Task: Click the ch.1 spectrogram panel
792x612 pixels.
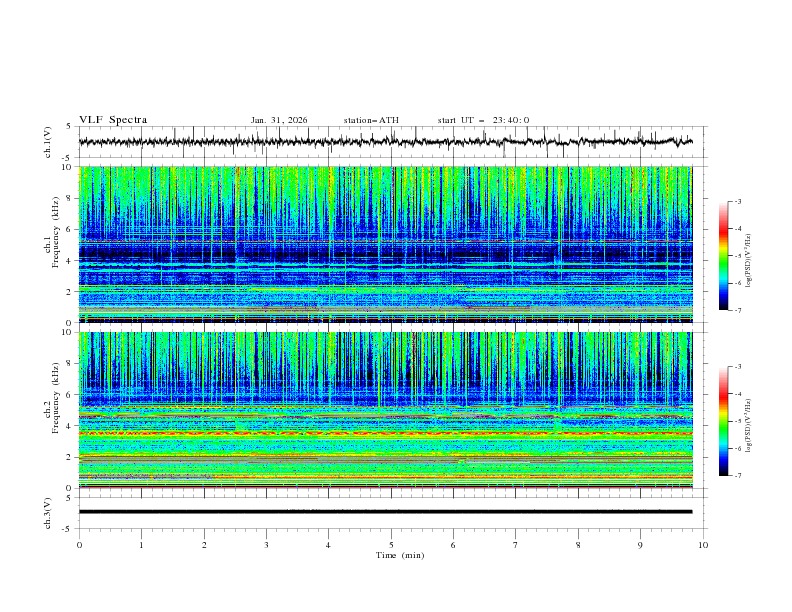Action: coord(385,244)
